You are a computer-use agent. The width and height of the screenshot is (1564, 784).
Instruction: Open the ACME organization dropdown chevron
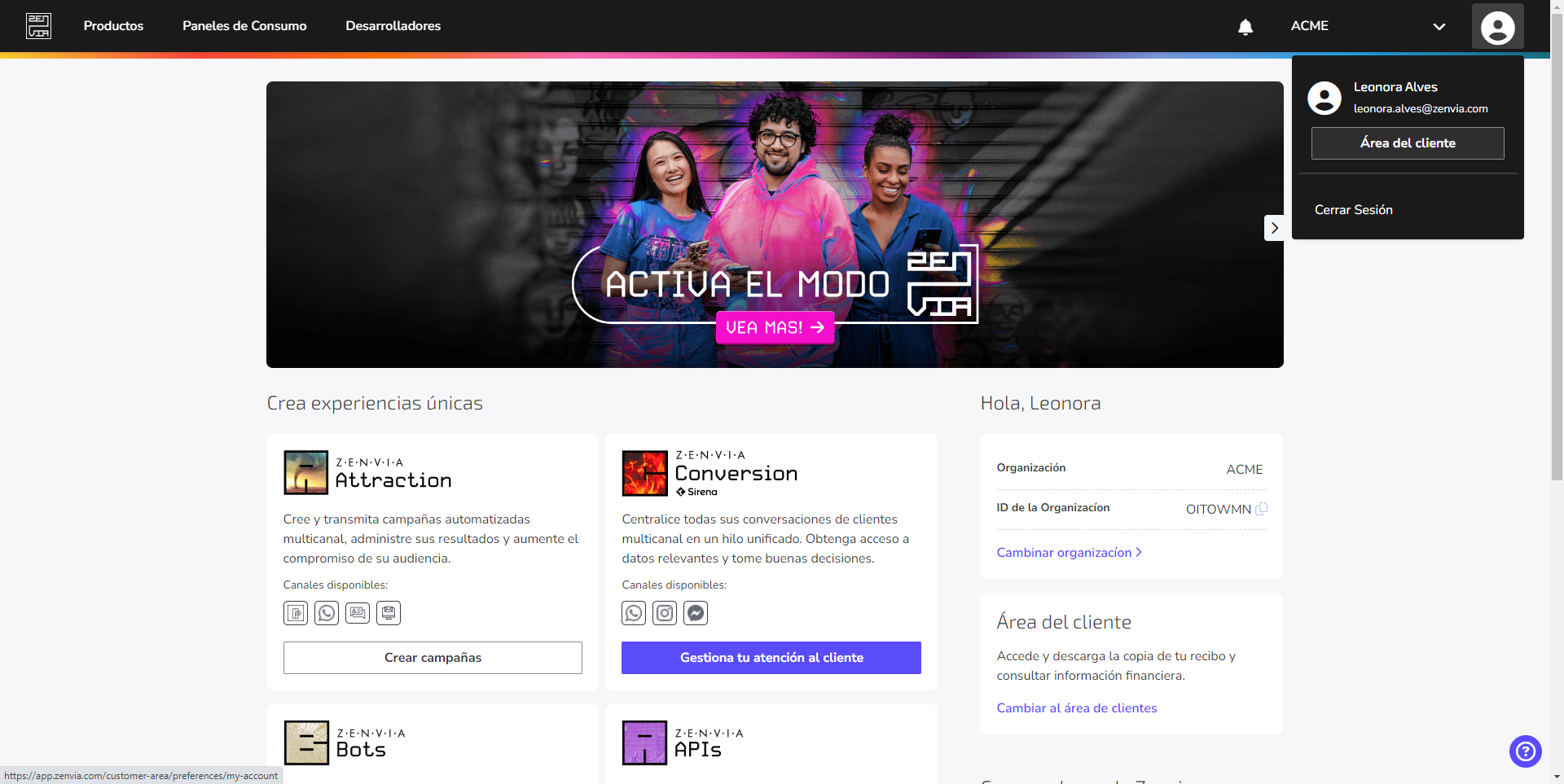tap(1439, 26)
